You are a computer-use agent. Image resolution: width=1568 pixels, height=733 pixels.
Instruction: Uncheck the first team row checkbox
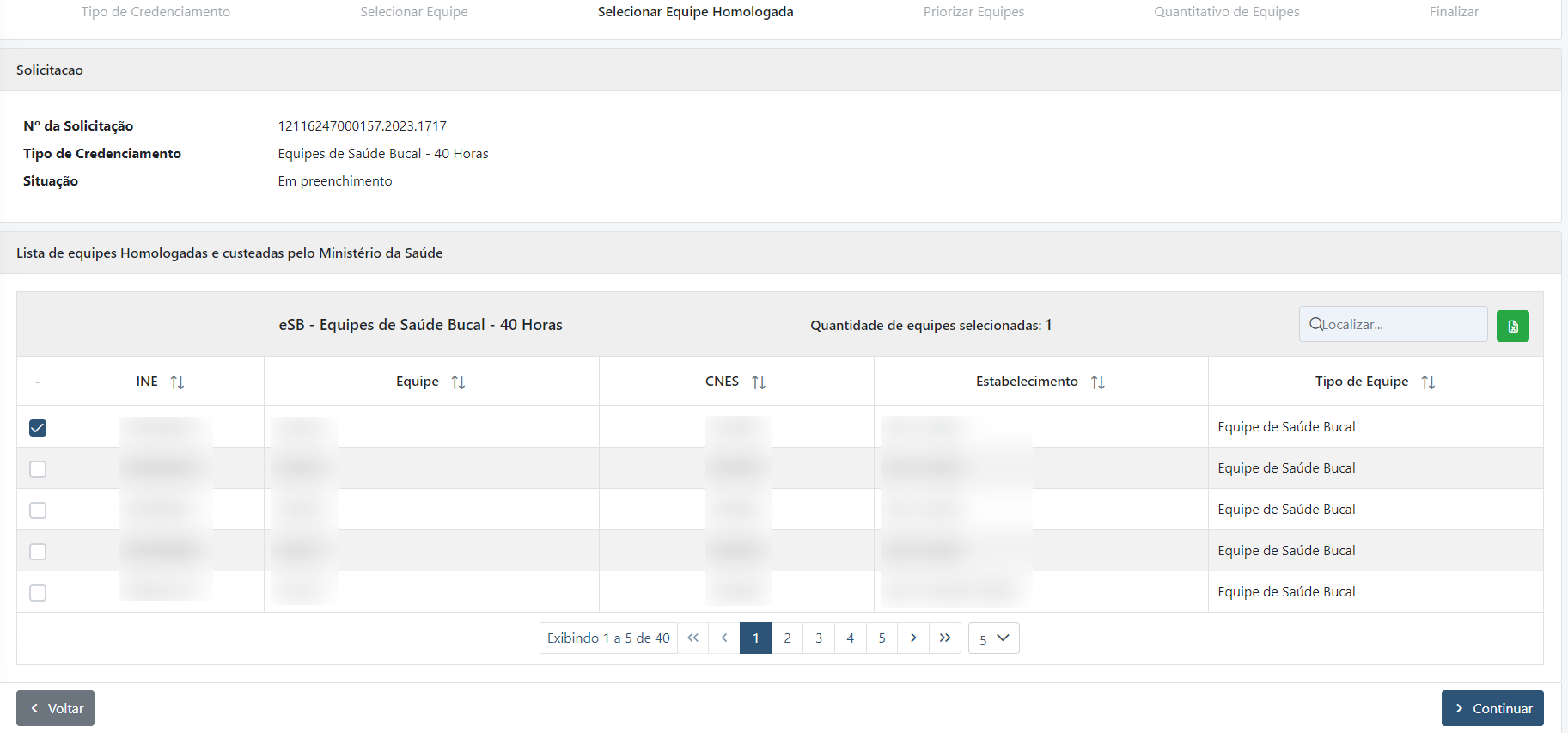pos(38,427)
